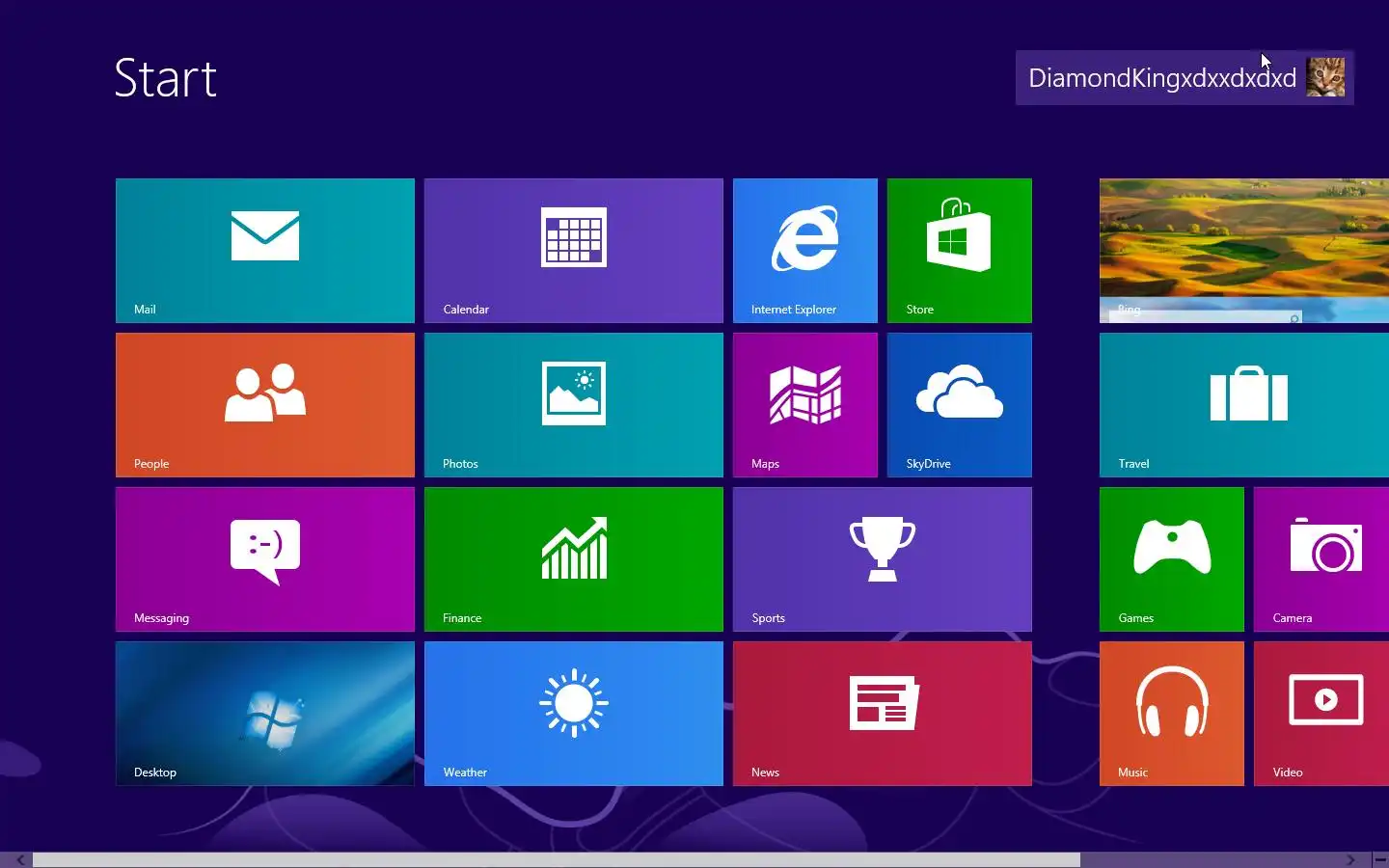Click the DiamondKingxdxxdxdxd user name
1389x868 pixels.
point(1162,78)
